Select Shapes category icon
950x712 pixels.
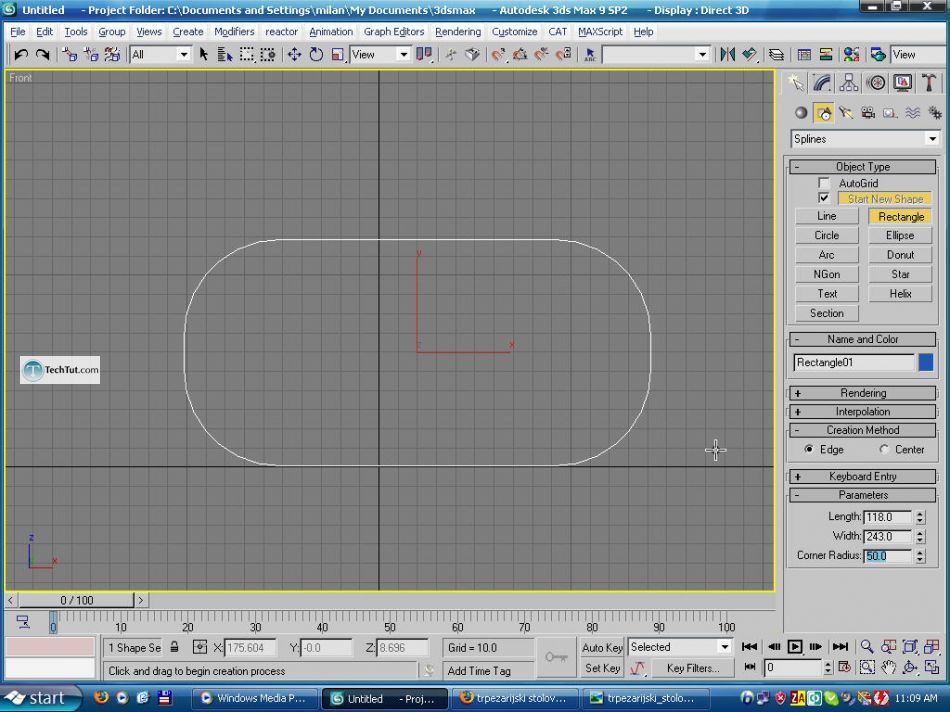(x=823, y=113)
